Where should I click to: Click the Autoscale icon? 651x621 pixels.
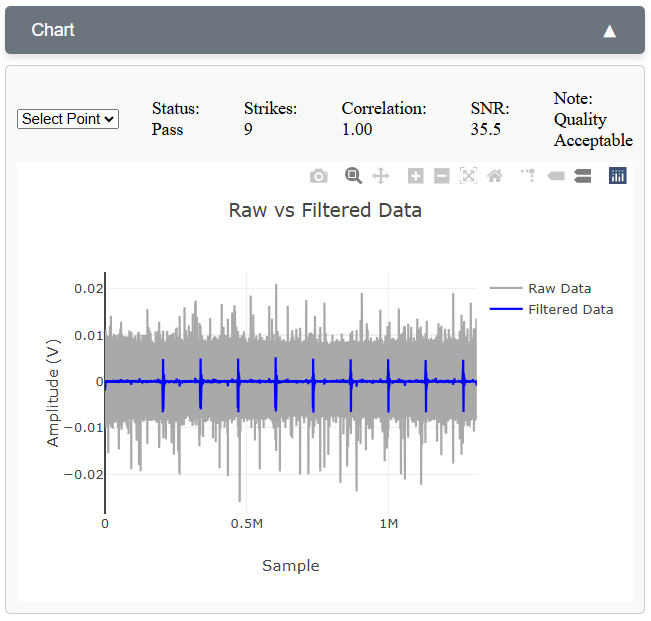pyautogui.click(x=468, y=176)
